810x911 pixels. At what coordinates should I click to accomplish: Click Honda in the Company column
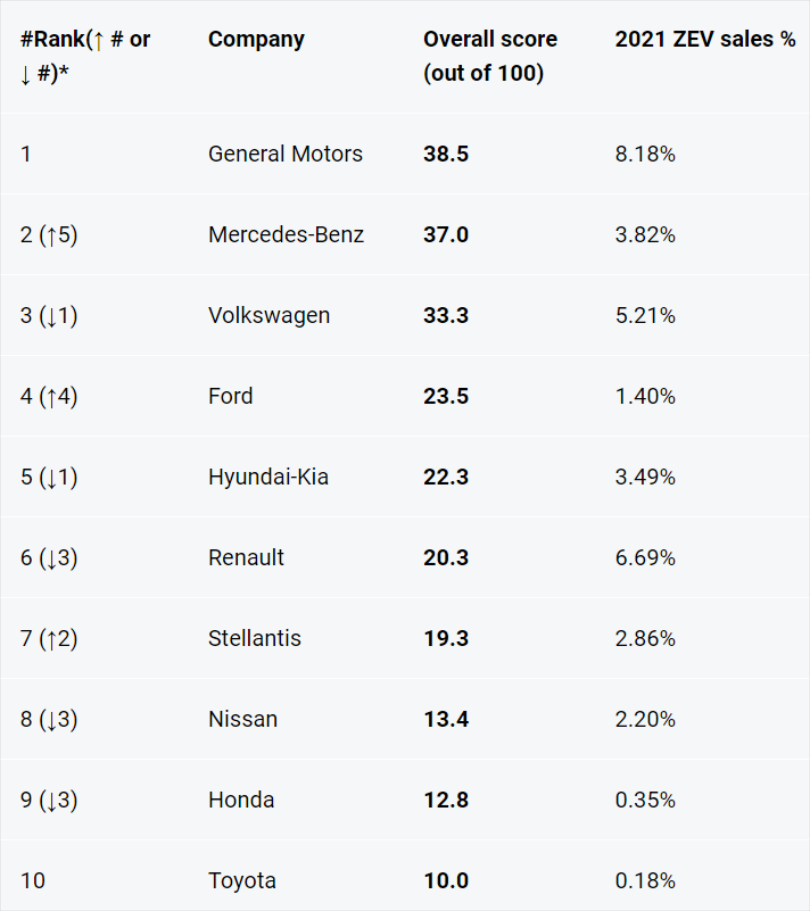pyautogui.click(x=241, y=800)
